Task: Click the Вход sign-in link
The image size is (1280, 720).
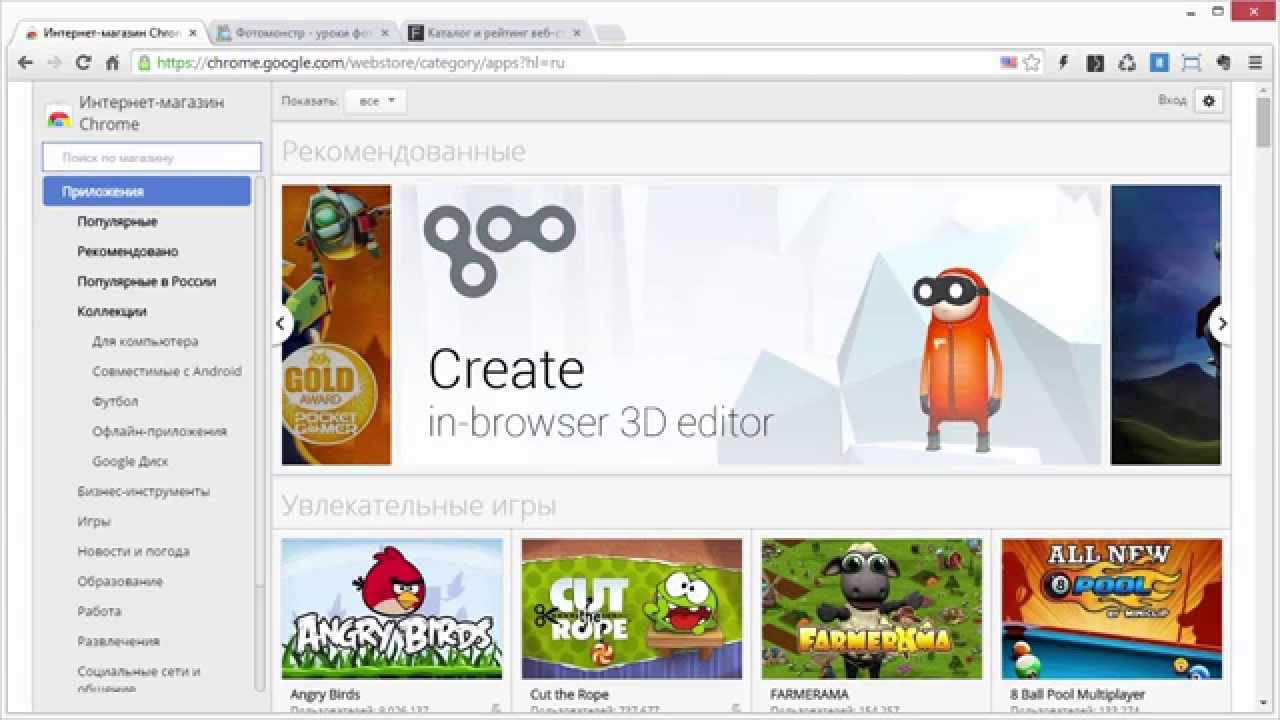Action: click(x=1172, y=100)
